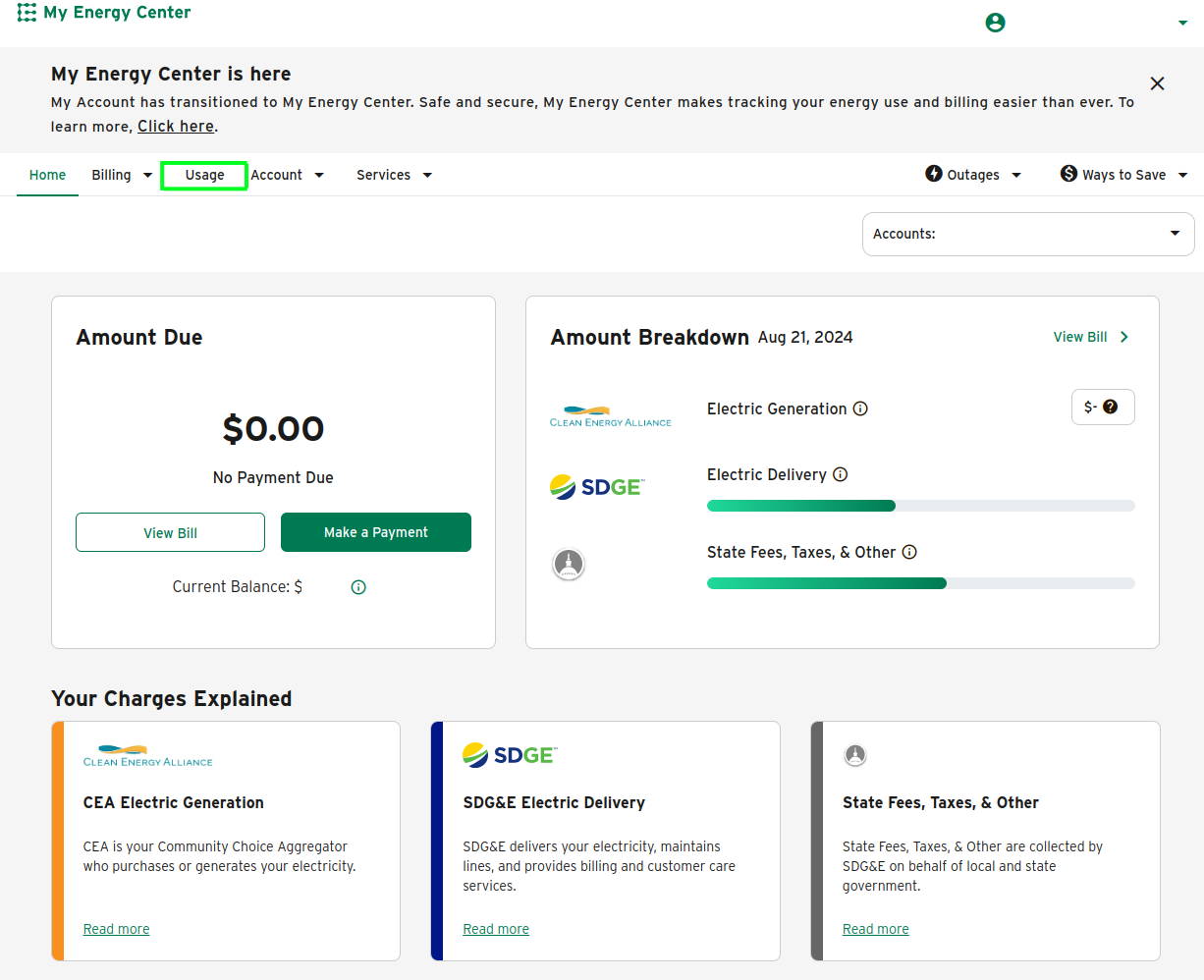This screenshot has width=1204, height=980.
Task: Expand the profile dropdown arrow at top right
Action: tap(1182, 24)
